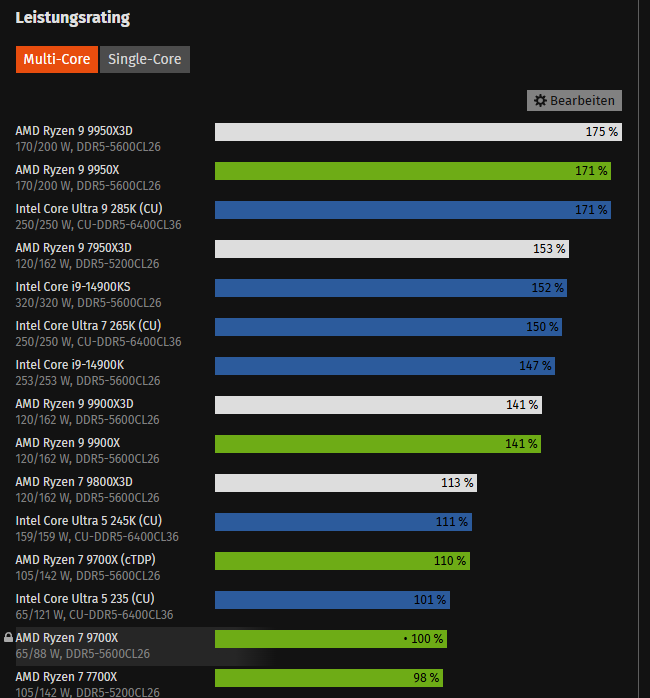
Task: Select the AMD Ryzen 9 9950X label
Action: (67, 170)
